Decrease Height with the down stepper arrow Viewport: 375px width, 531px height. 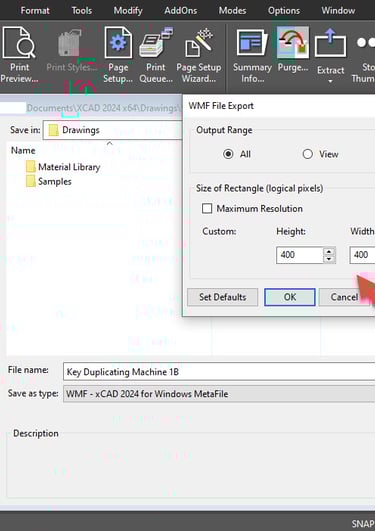pos(329,259)
